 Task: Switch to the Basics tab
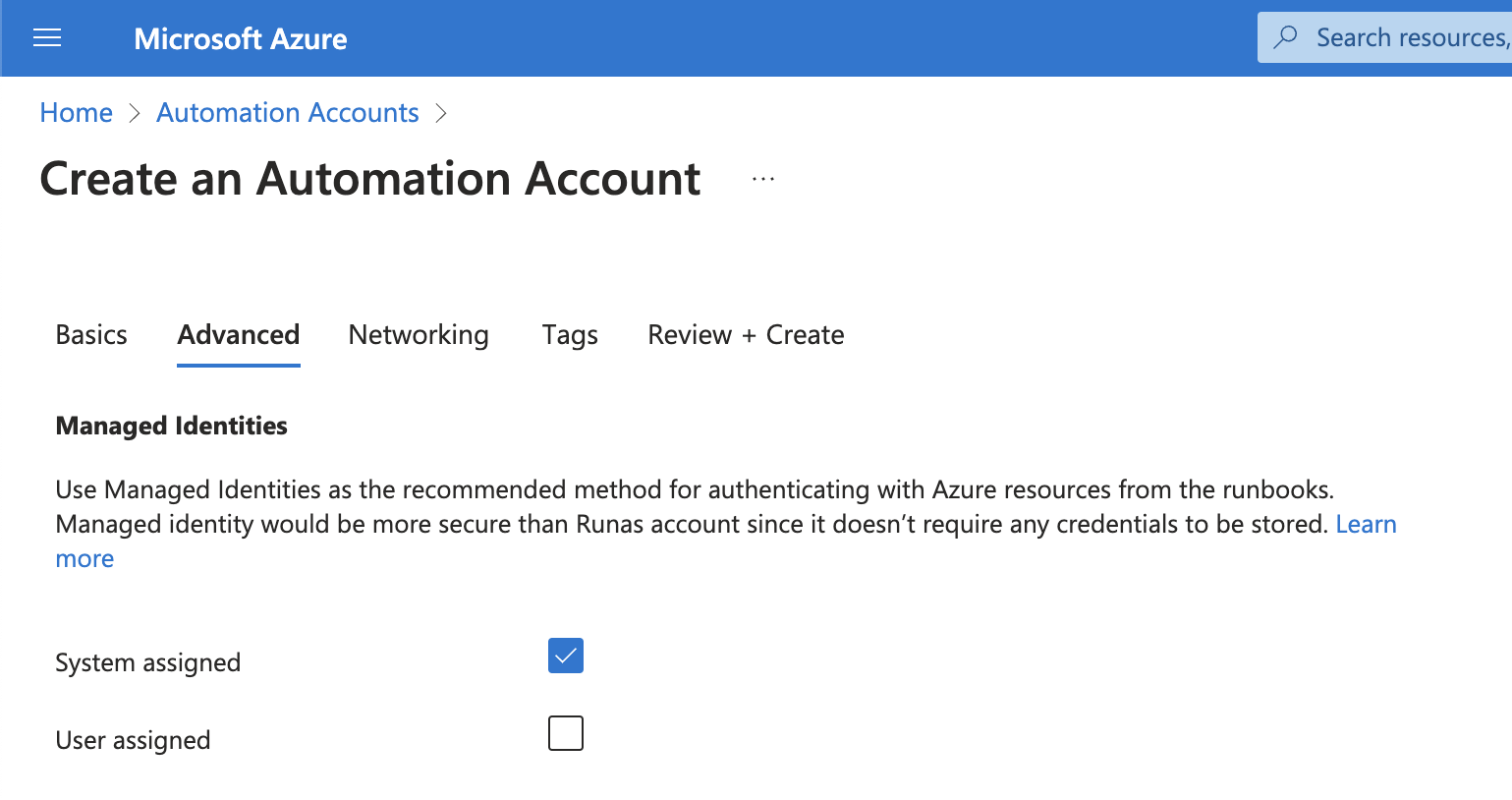[91, 335]
